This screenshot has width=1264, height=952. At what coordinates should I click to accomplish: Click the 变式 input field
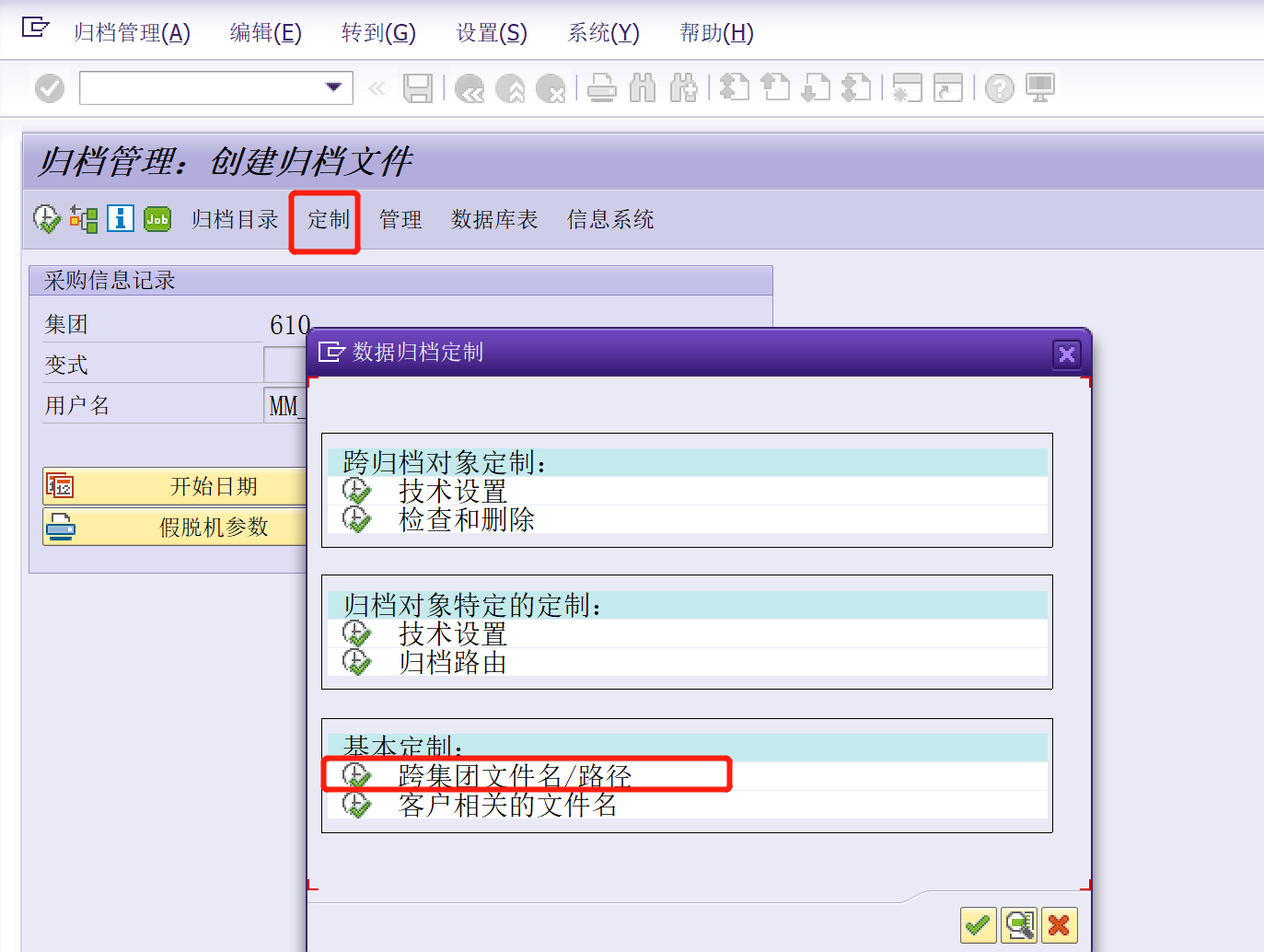click(x=285, y=365)
